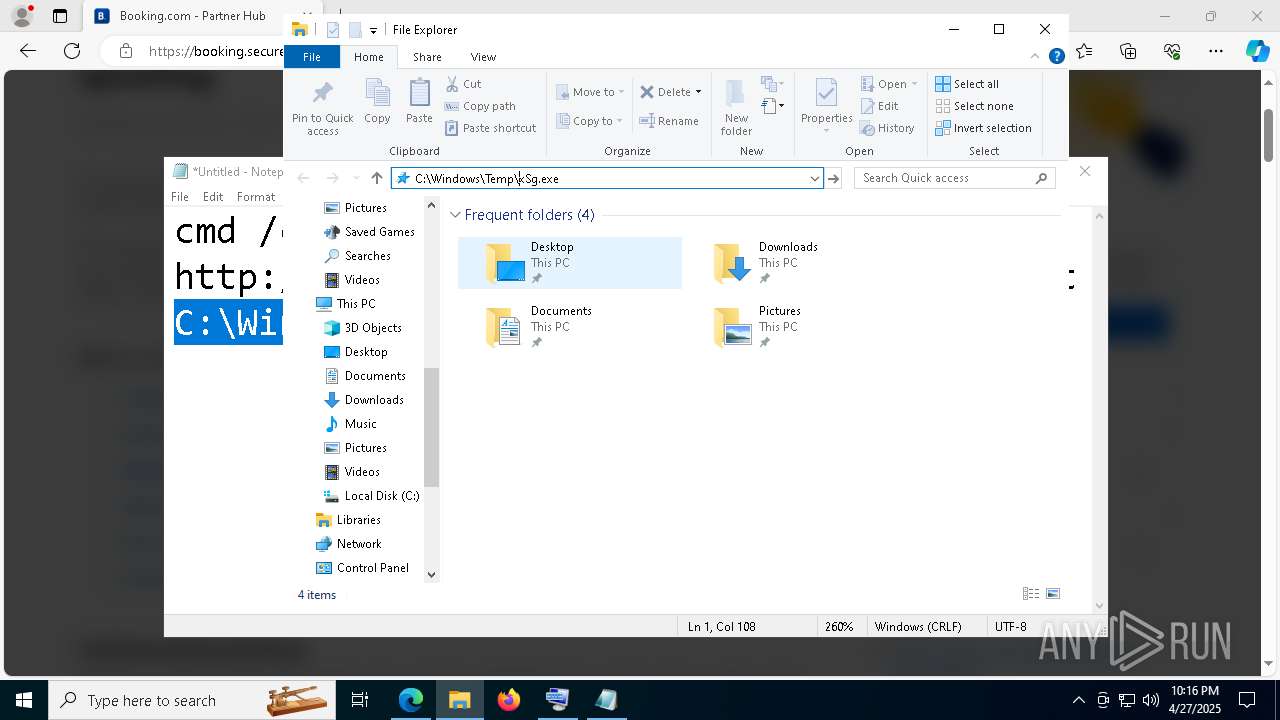Open Notepad's Format menu

point(256,197)
